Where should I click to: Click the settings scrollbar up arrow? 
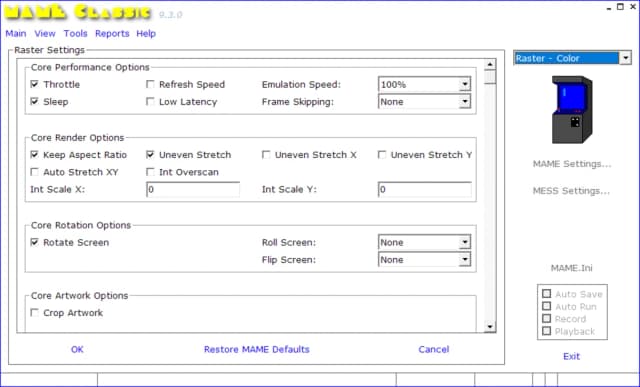[490, 64]
